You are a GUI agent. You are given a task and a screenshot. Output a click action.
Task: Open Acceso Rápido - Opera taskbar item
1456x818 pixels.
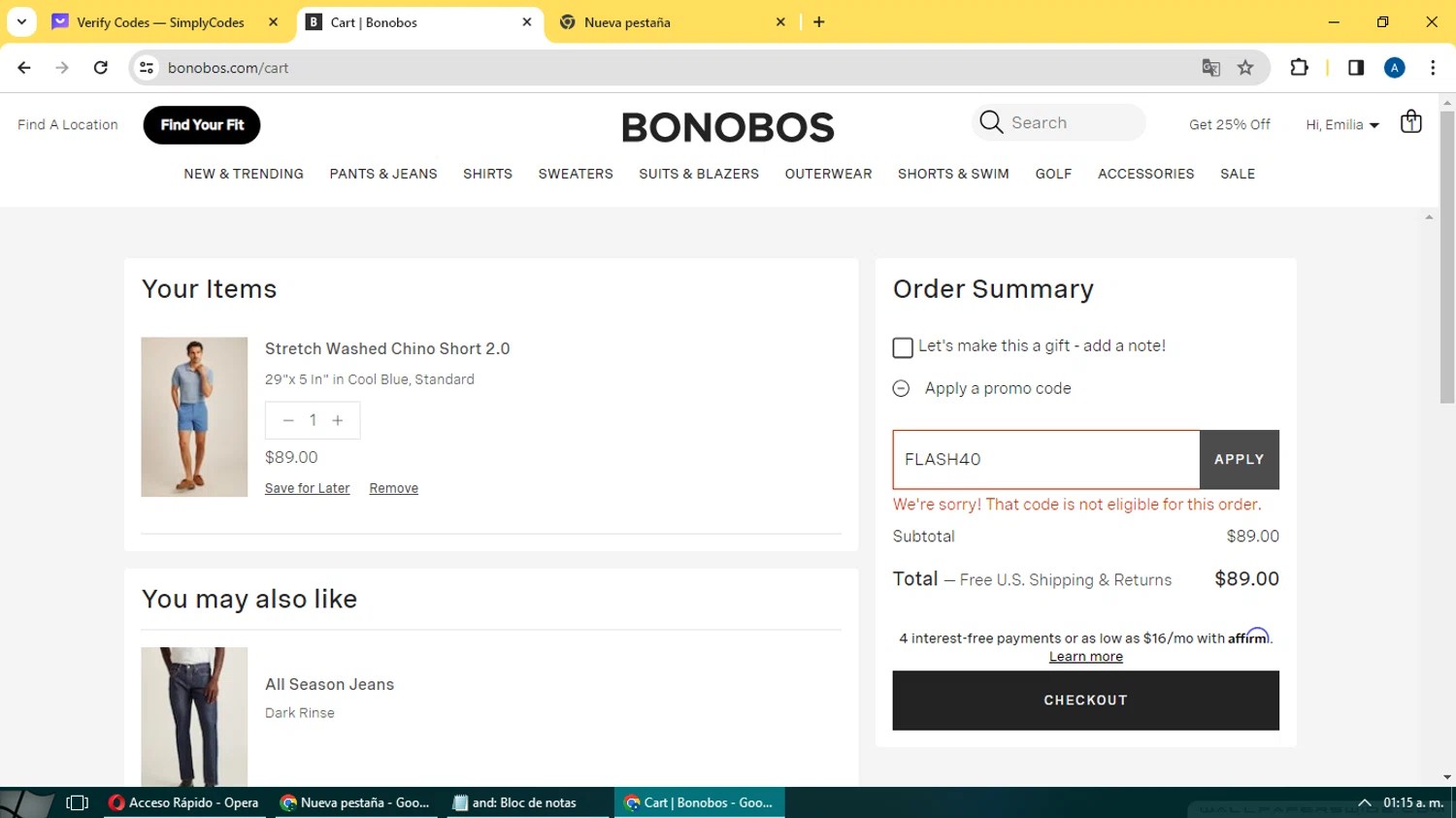click(183, 802)
